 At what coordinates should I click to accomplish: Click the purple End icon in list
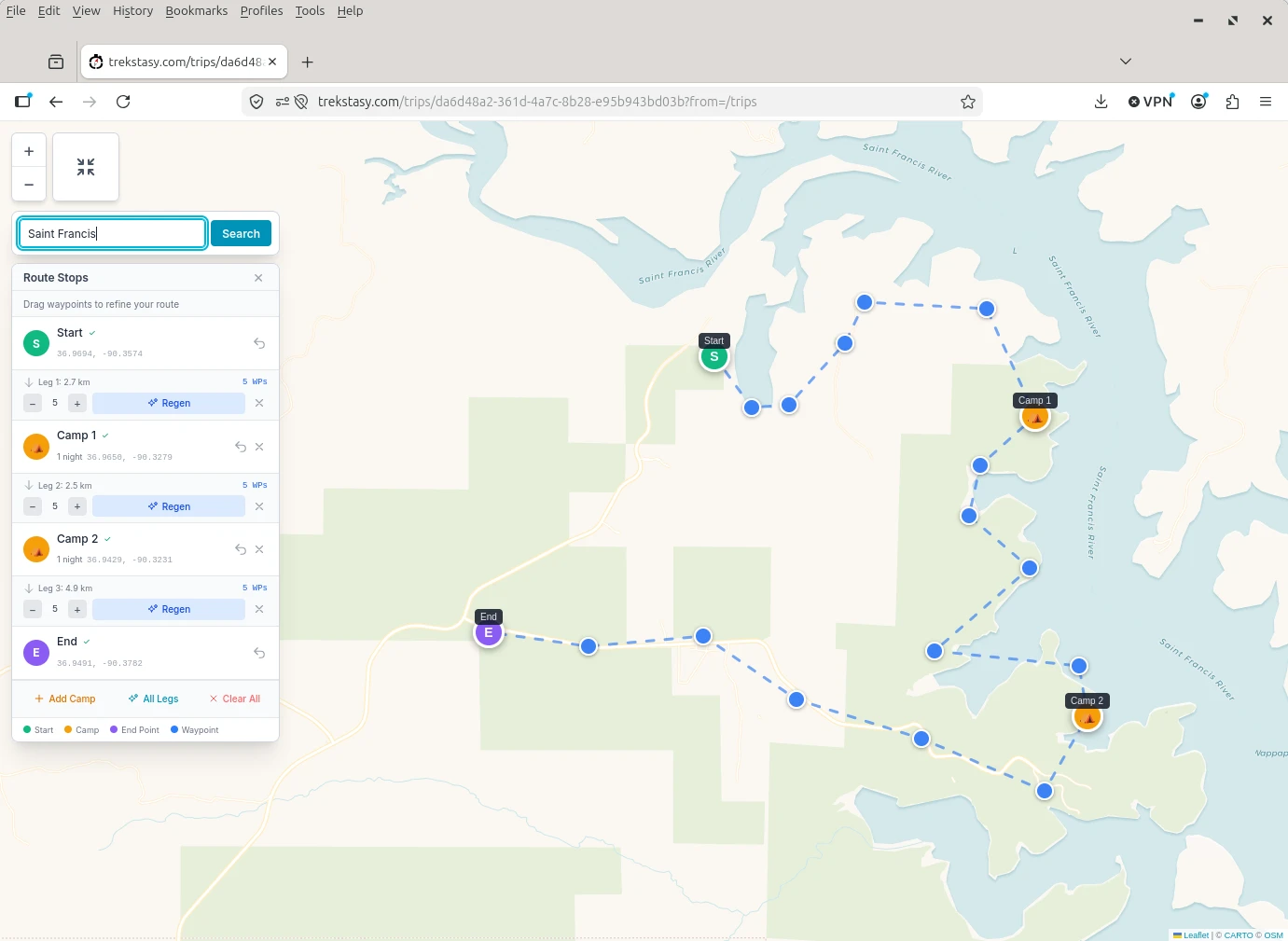36,653
